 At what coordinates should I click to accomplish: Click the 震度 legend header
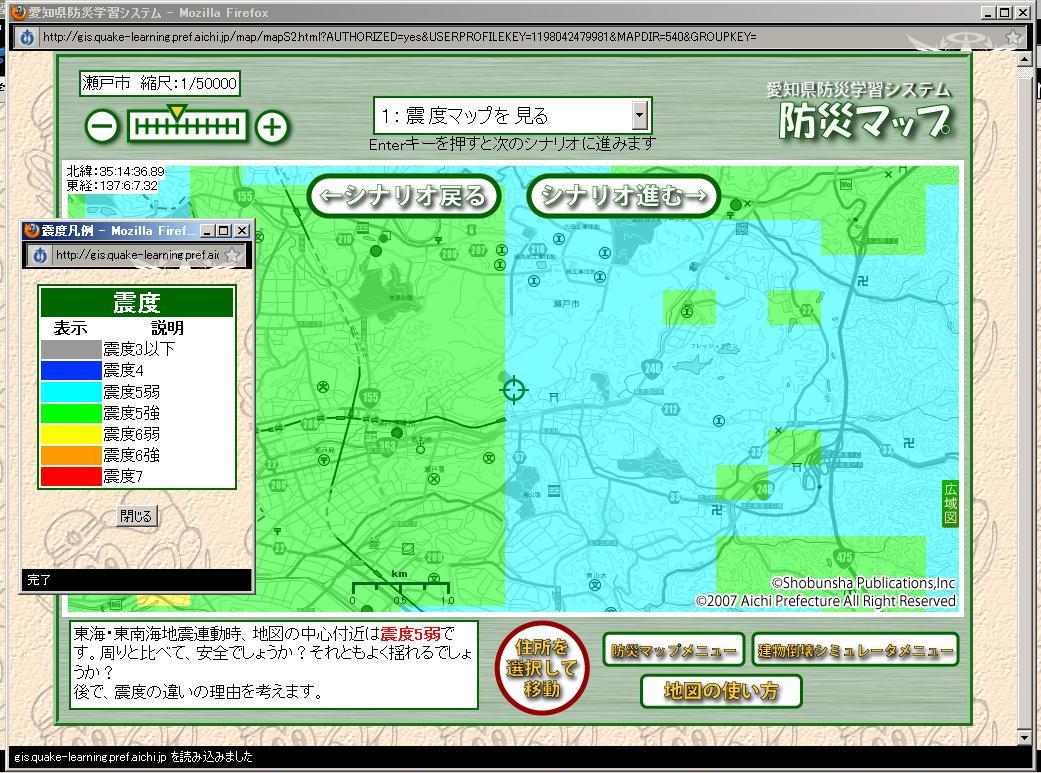tap(137, 303)
